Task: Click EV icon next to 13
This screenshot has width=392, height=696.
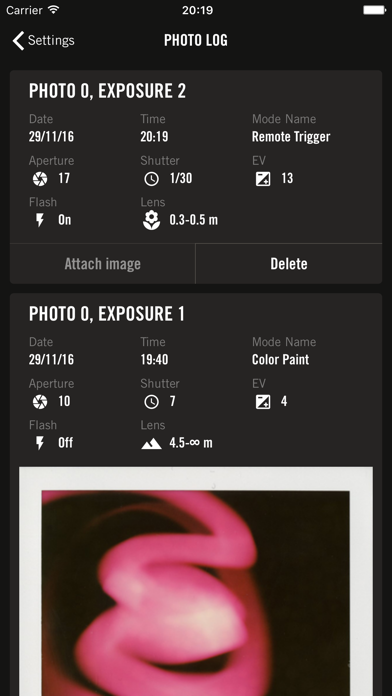Action: (263, 179)
